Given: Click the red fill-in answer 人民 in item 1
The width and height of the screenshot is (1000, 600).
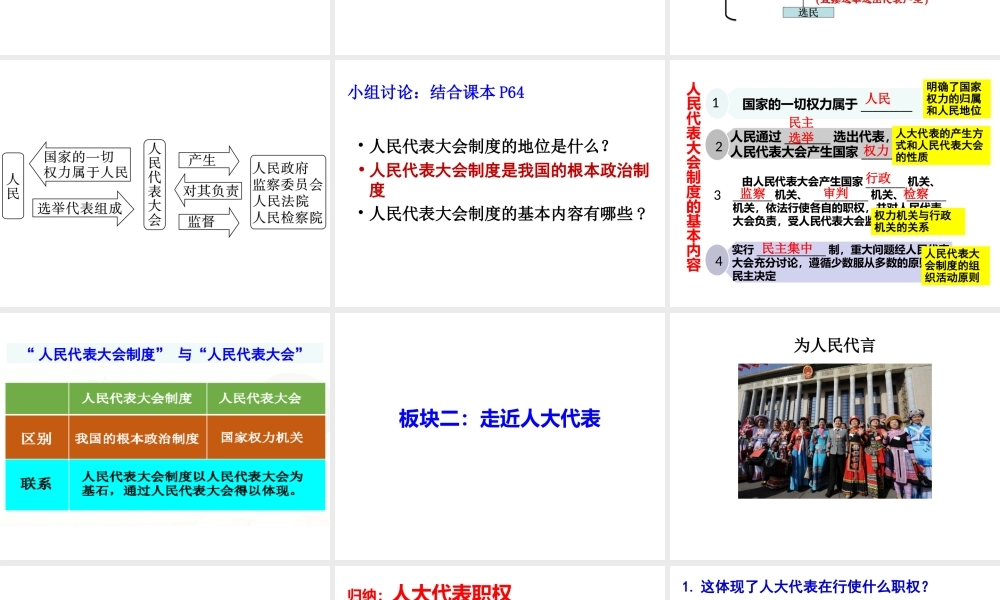Looking at the screenshot, I should pyautogui.click(x=878, y=99).
